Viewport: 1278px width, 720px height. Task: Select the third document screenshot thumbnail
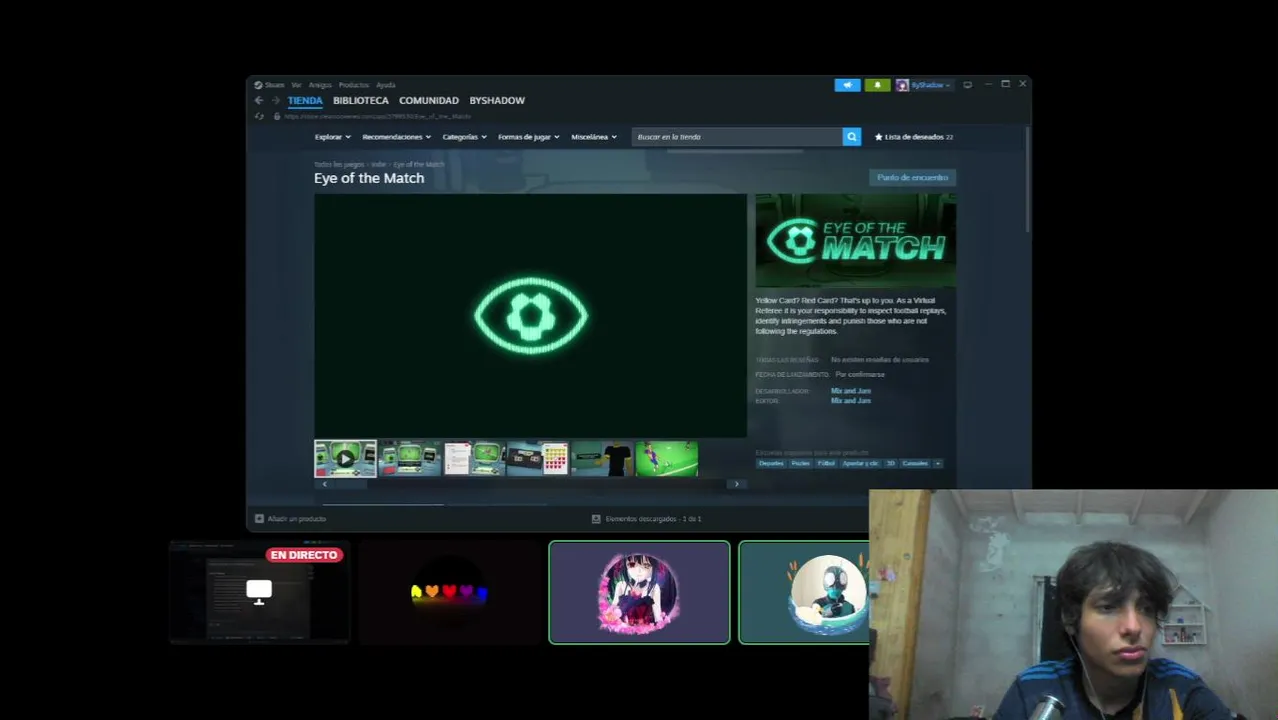point(474,459)
